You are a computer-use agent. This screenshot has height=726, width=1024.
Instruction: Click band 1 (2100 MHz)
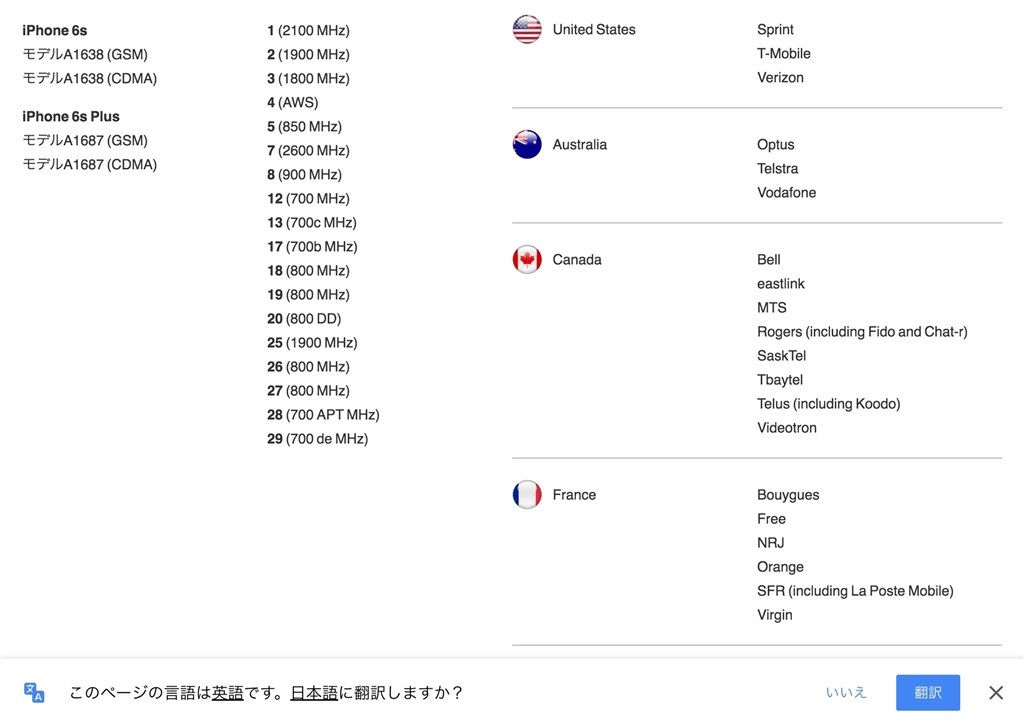click(x=308, y=30)
